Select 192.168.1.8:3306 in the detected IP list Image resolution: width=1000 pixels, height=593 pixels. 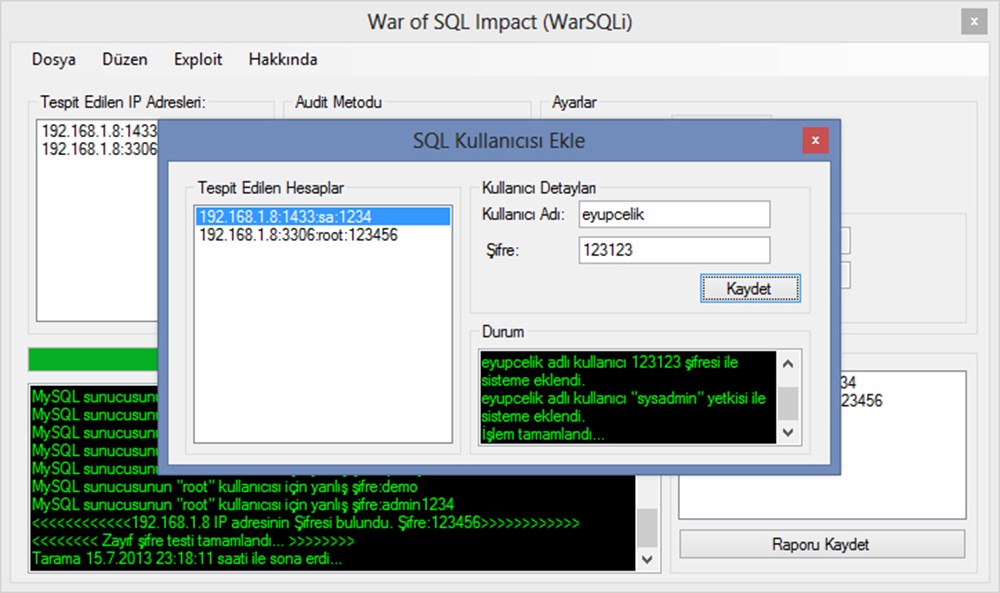tap(99, 149)
